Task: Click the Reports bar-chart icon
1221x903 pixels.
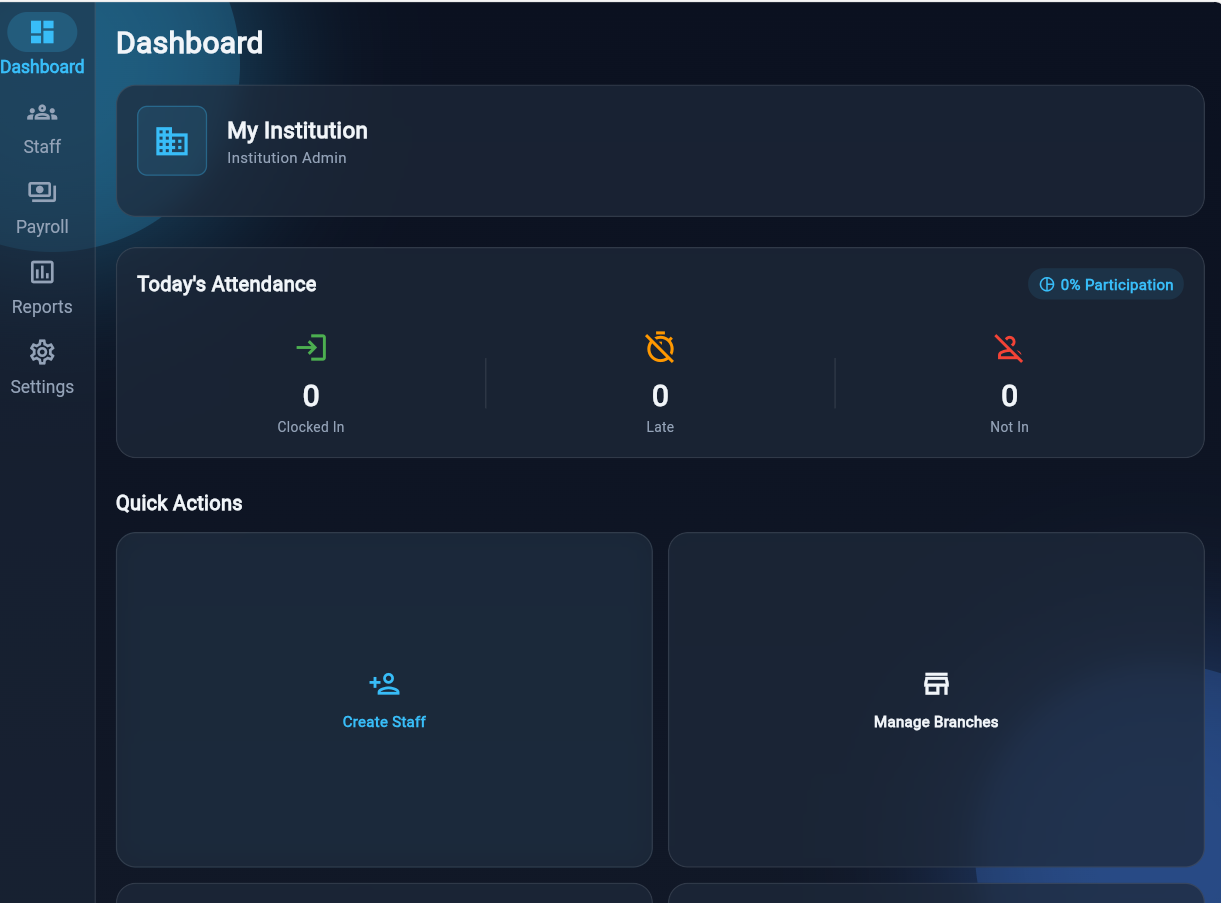Action: 41,272
